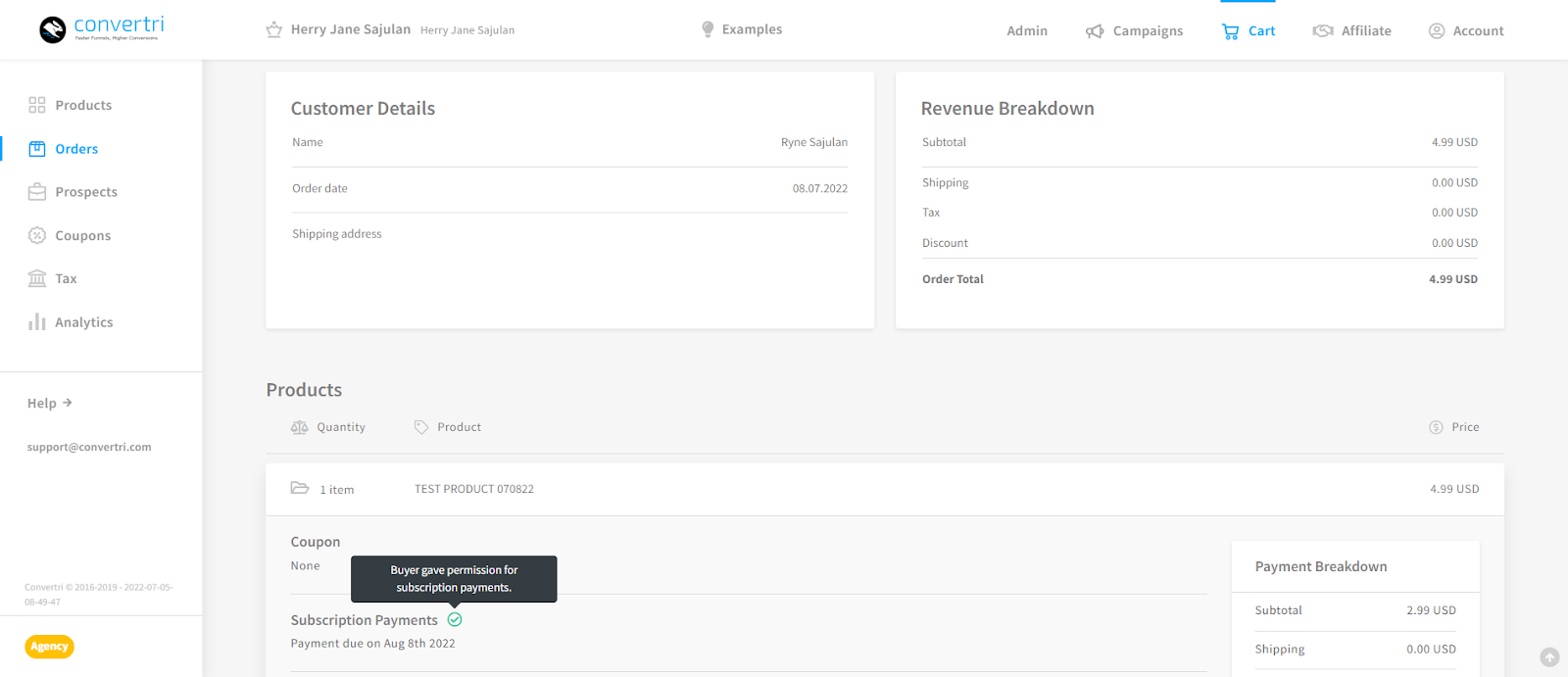Click subscription permission check icon
Image resolution: width=1568 pixels, height=677 pixels.
pyautogui.click(x=455, y=619)
